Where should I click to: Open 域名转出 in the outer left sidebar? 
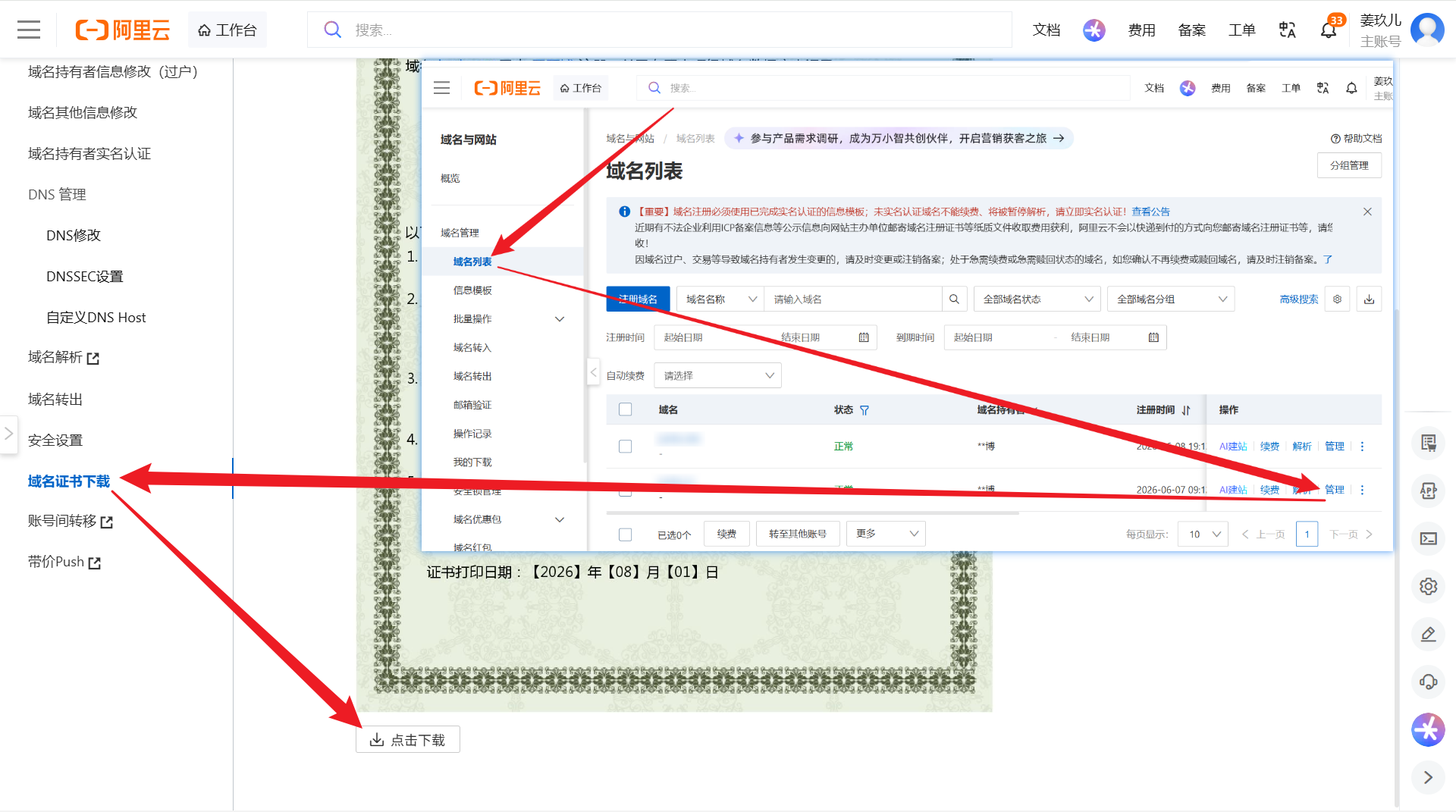[x=55, y=399]
